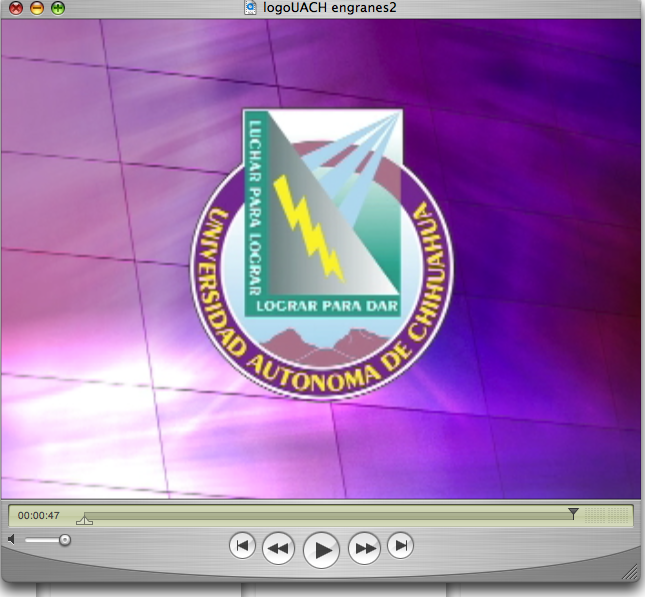This screenshot has width=645, height=597.
Task: Close the logoUACH engranes2 window
Action: [x=16, y=8]
